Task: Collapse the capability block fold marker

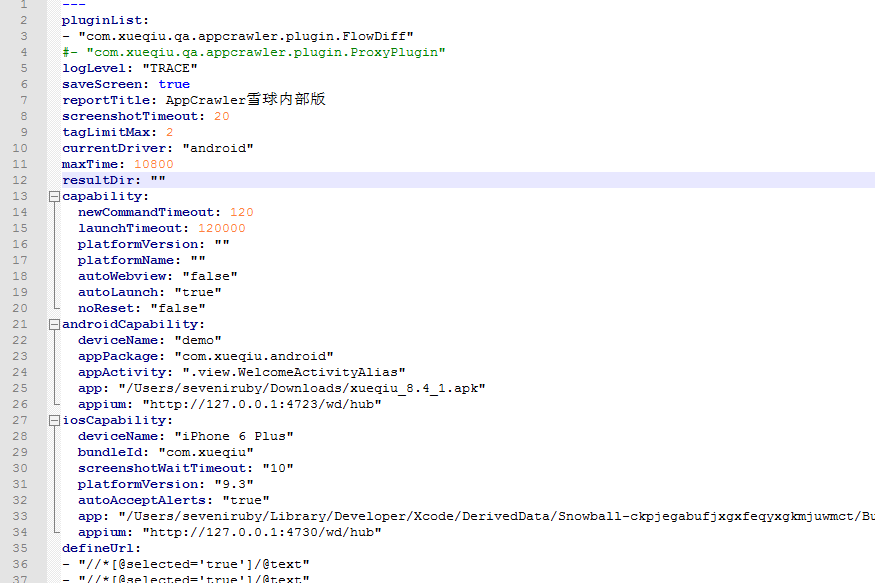Action: pyautogui.click(x=54, y=196)
